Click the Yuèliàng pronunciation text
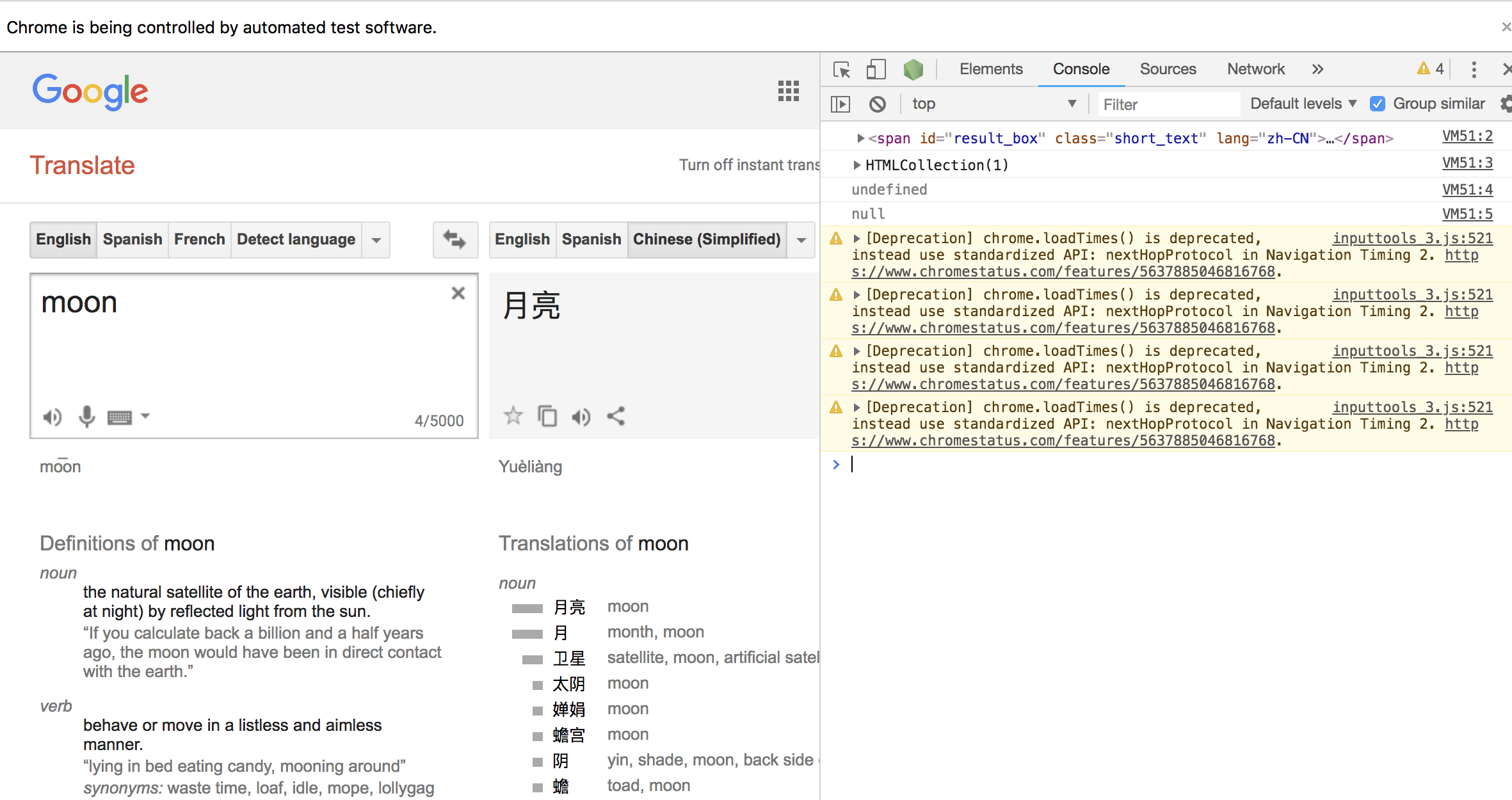This screenshot has height=800, width=1512. coord(530,467)
